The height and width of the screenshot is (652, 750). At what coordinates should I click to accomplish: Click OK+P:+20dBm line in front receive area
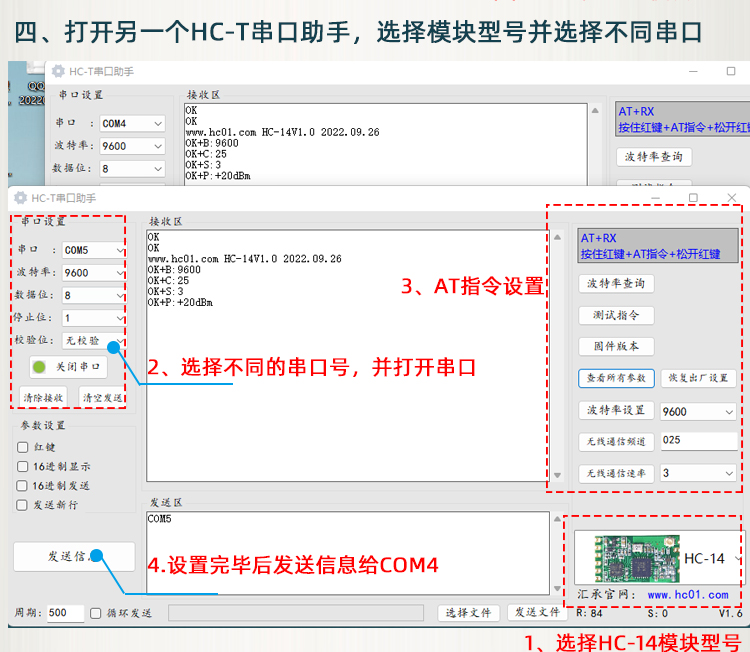coord(180,302)
